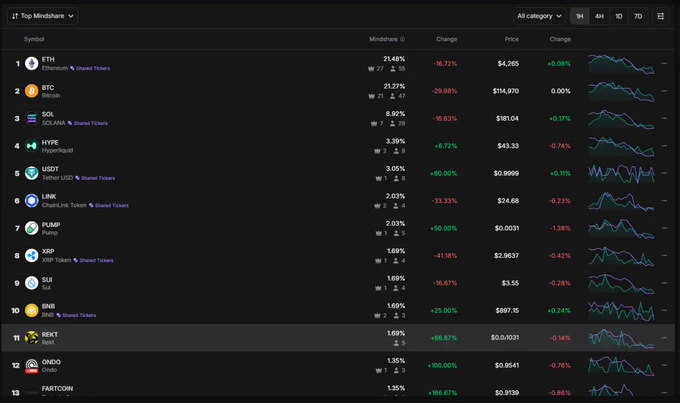
Task: Click the REKT mindshare change +66.67%
Action: pyautogui.click(x=444, y=337)
